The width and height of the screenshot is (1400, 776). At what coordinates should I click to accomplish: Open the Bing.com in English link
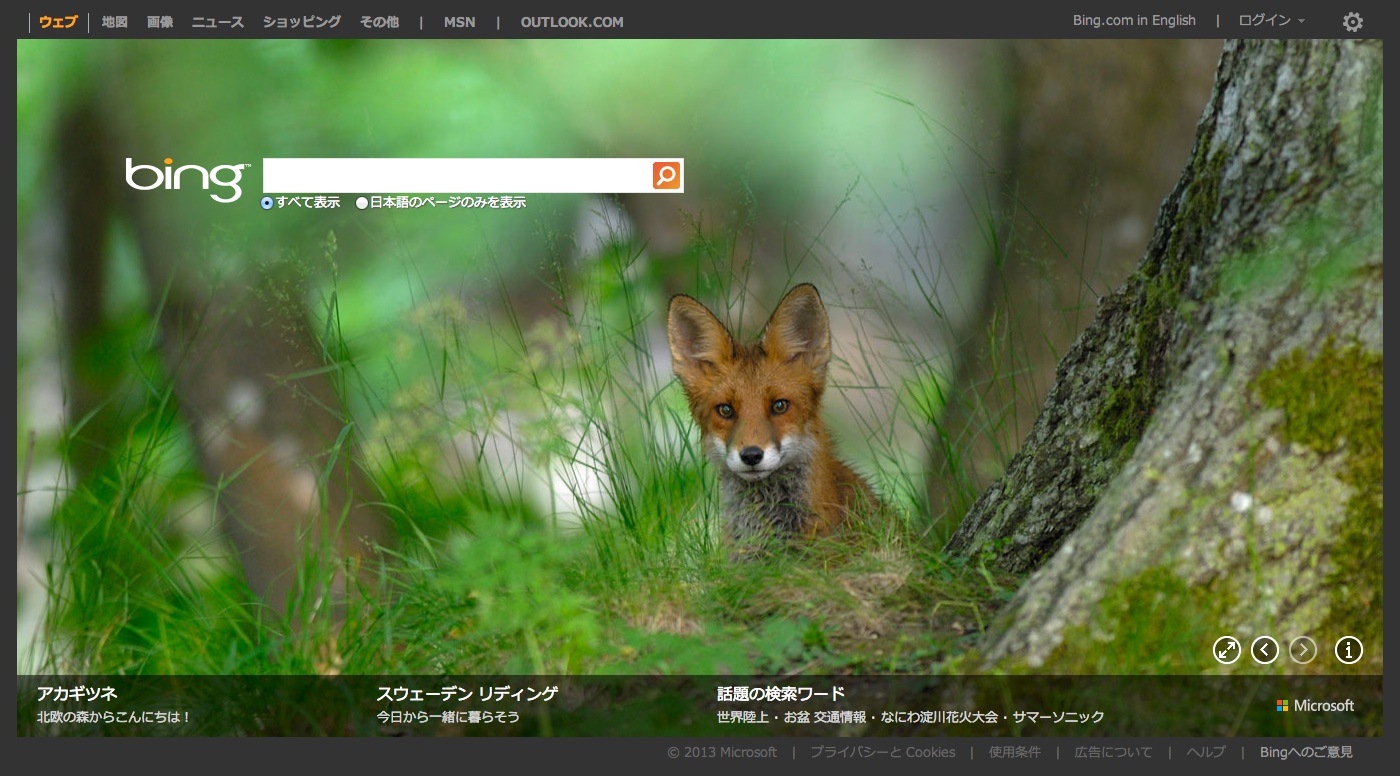pyautogui.click(x=1134, y=21)
